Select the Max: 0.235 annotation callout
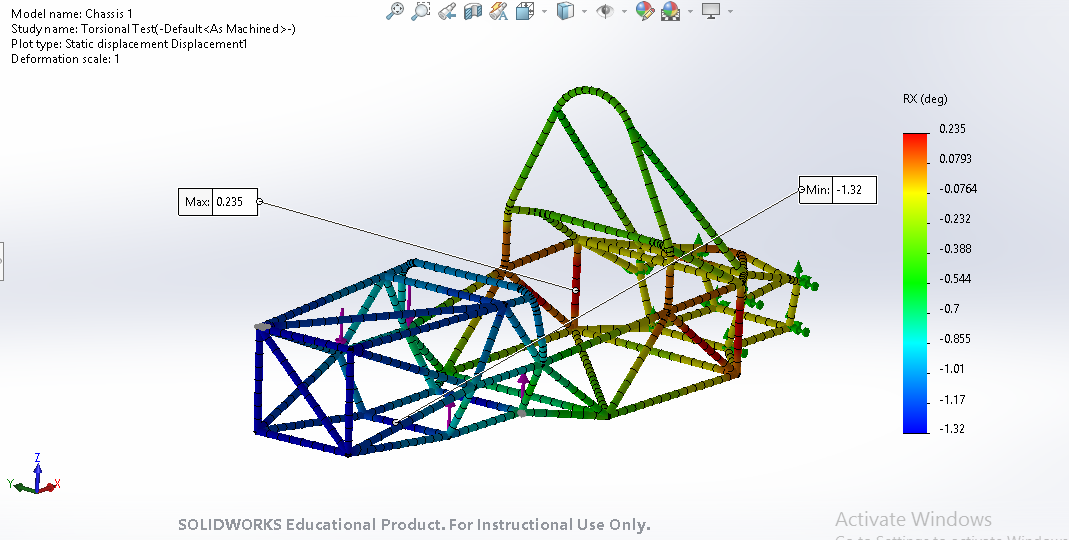1069x540 pixels. tap(218, 202)
